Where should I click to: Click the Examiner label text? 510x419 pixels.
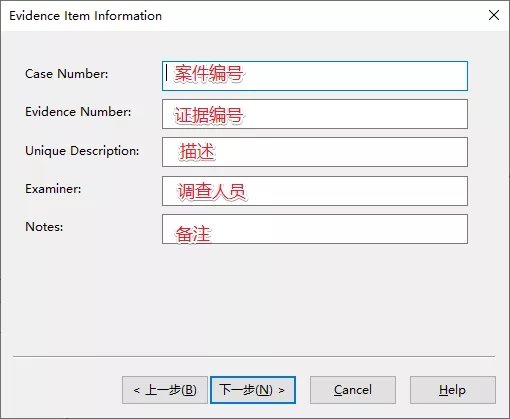[53, 189]
